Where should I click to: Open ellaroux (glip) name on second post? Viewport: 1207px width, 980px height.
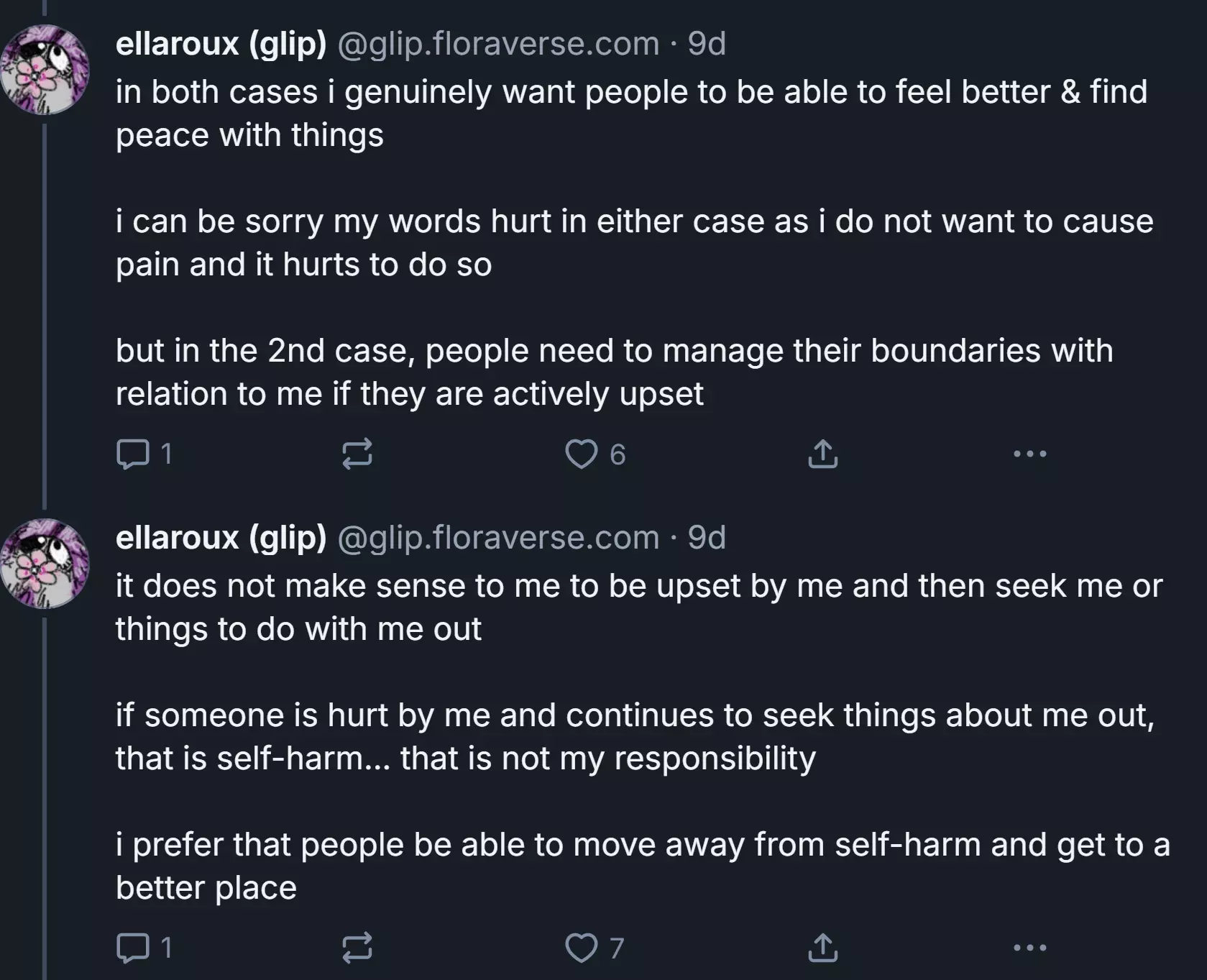coord(221,538)
